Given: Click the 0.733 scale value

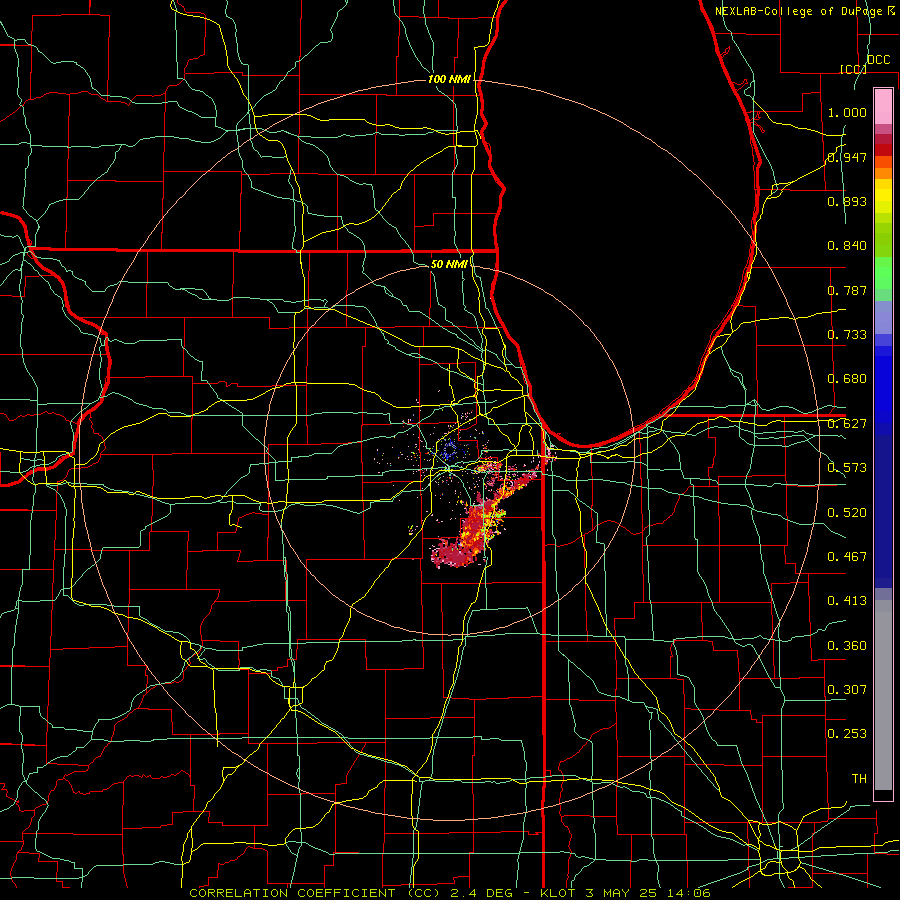Looking at the screenshot, I should (x=847, y=335).
